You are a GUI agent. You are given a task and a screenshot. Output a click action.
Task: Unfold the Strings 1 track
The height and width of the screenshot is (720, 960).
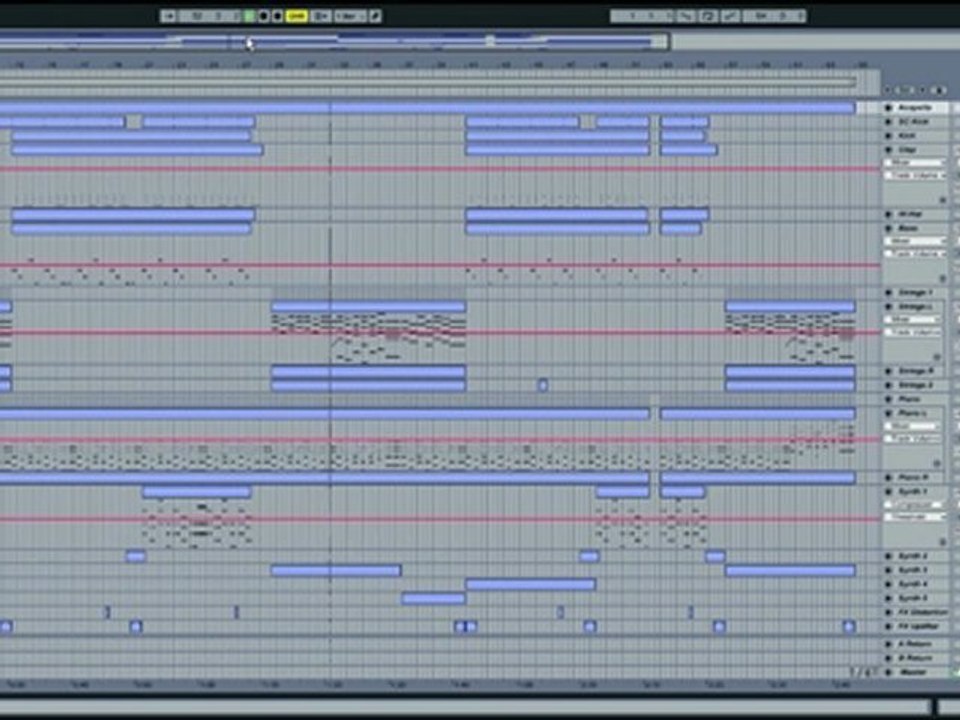[888, 293]
